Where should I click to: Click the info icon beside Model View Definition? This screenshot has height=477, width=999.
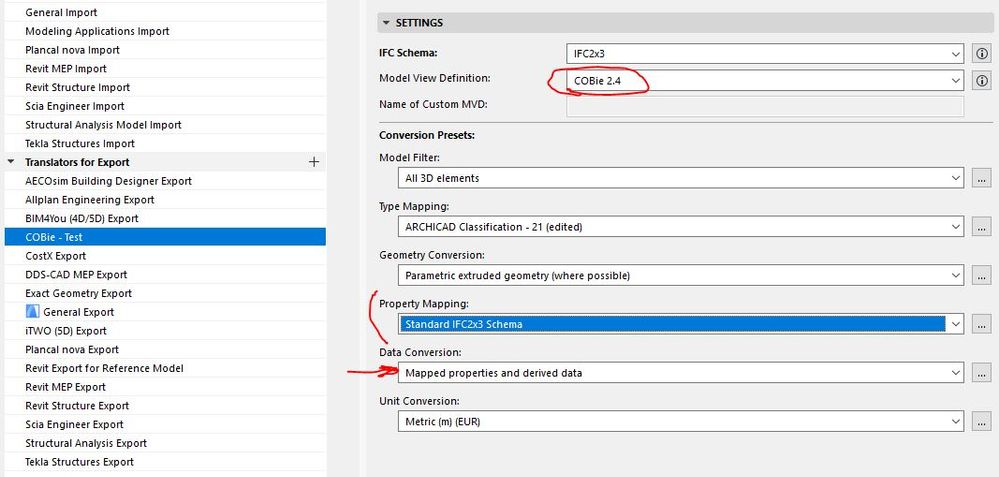point(982,80)
